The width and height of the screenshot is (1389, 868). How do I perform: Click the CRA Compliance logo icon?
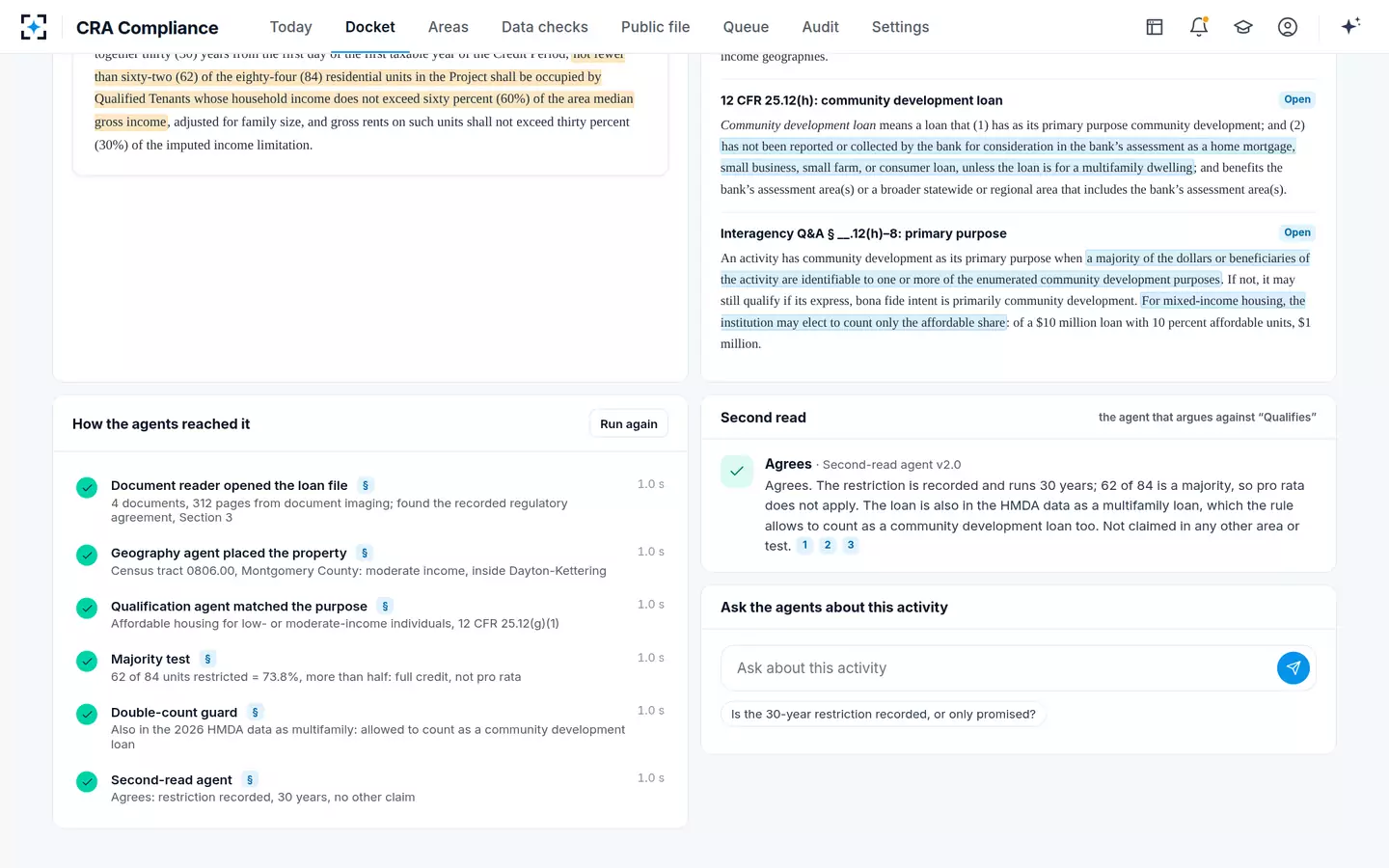(x=34, y=27)
